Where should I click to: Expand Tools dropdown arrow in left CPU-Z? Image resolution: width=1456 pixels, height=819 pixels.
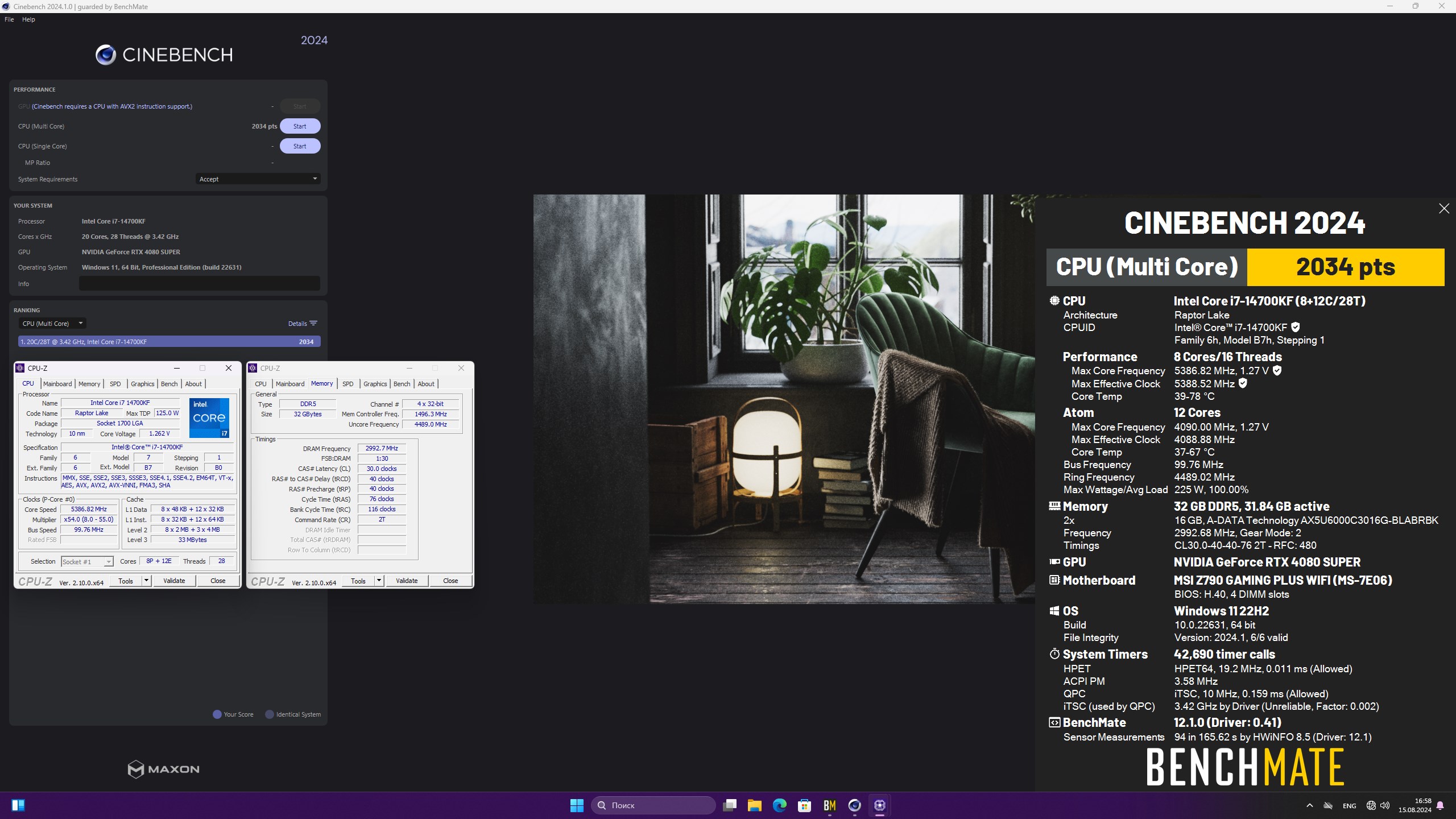pyautogui.click(x=146, y=581)
